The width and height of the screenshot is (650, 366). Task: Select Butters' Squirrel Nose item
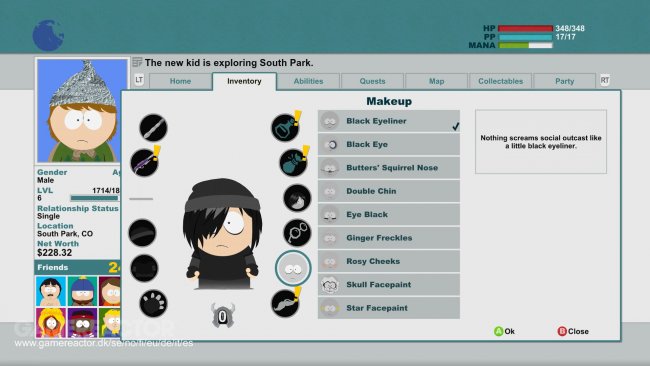[x=389, y=168]
